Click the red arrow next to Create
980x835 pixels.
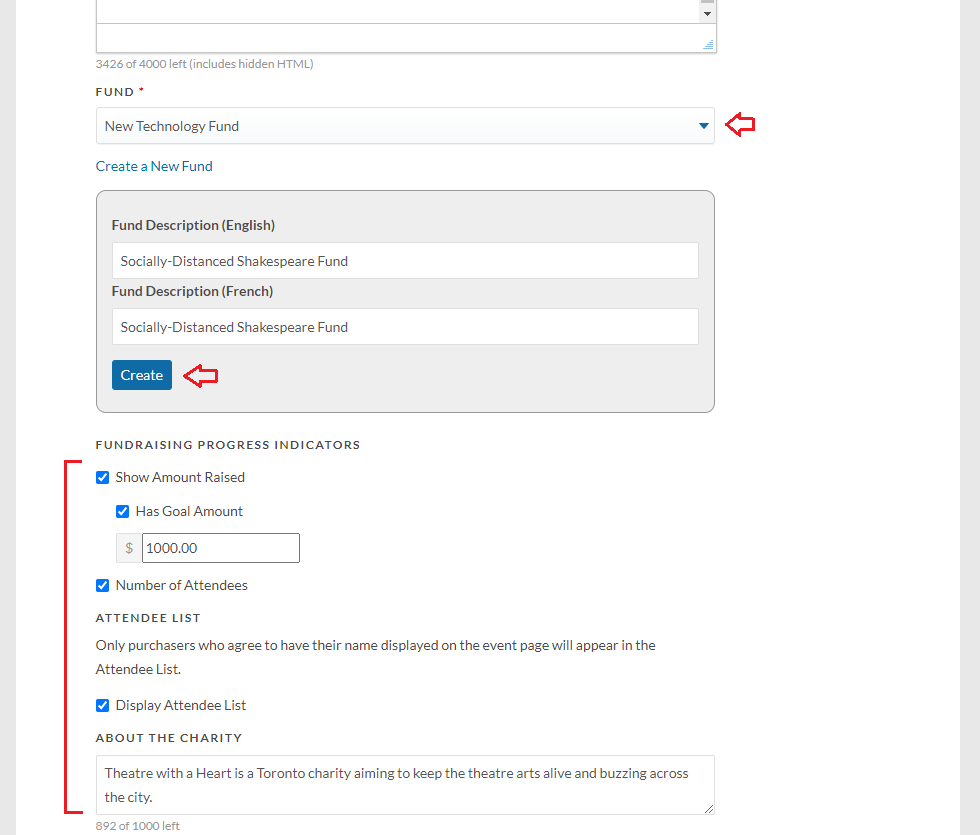tap(201, 376)
